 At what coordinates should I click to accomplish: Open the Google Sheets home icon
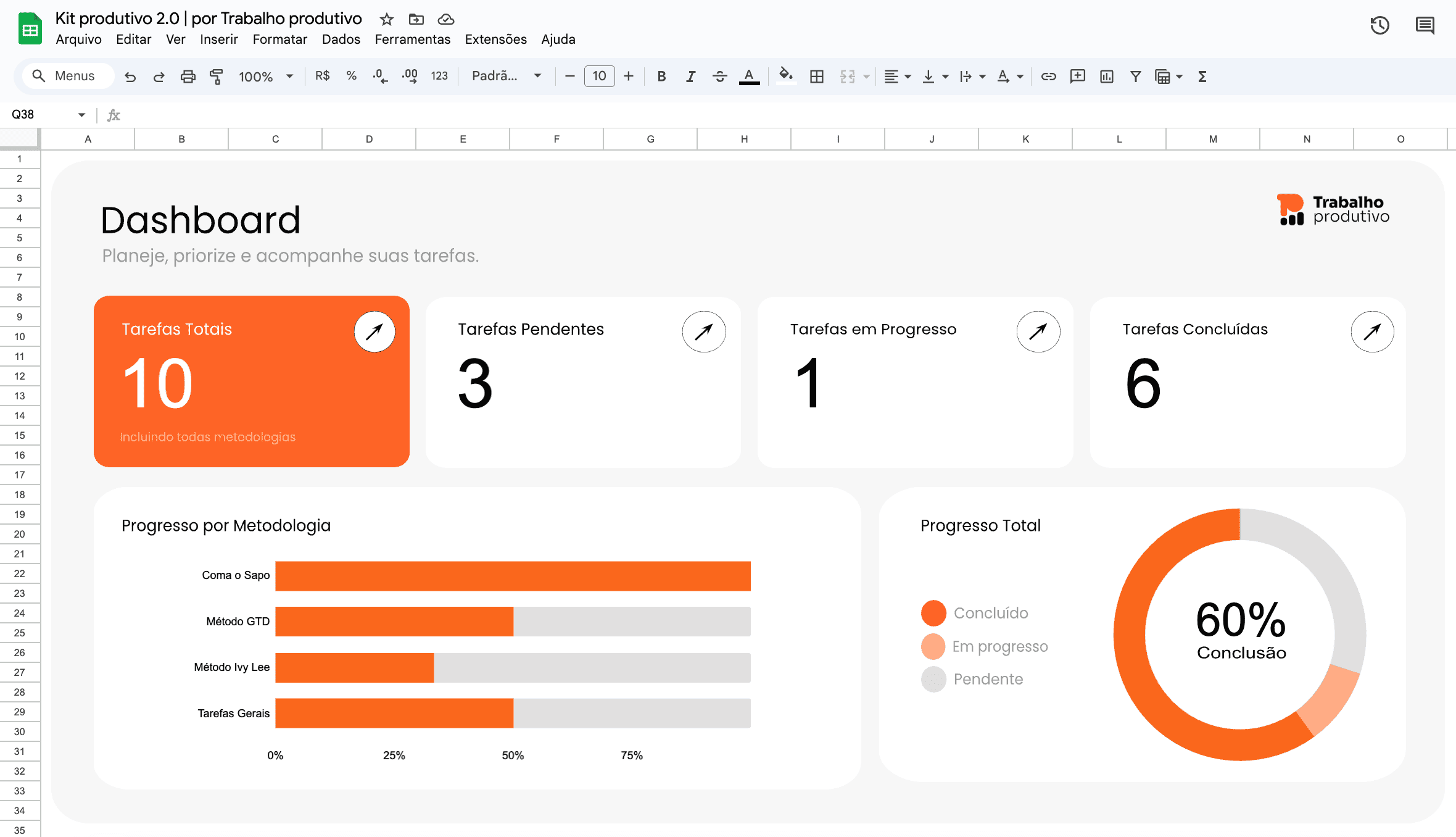pos(30,28)
